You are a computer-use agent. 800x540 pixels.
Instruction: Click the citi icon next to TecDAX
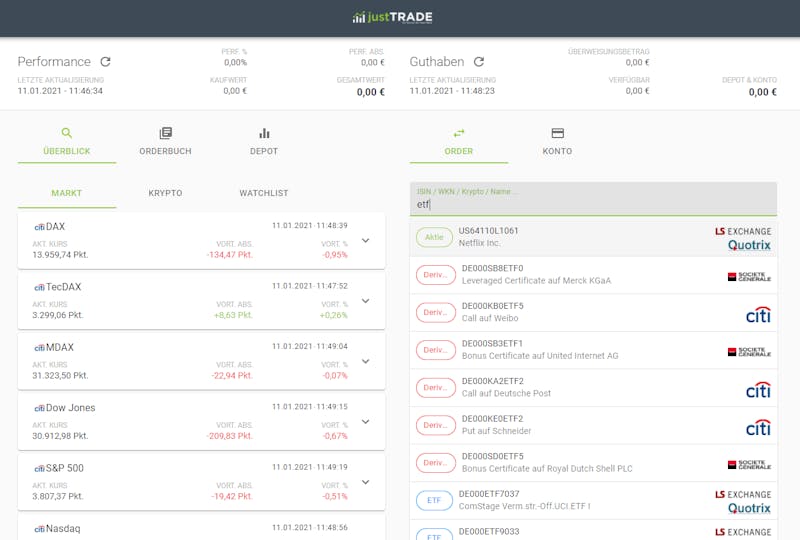39,287
